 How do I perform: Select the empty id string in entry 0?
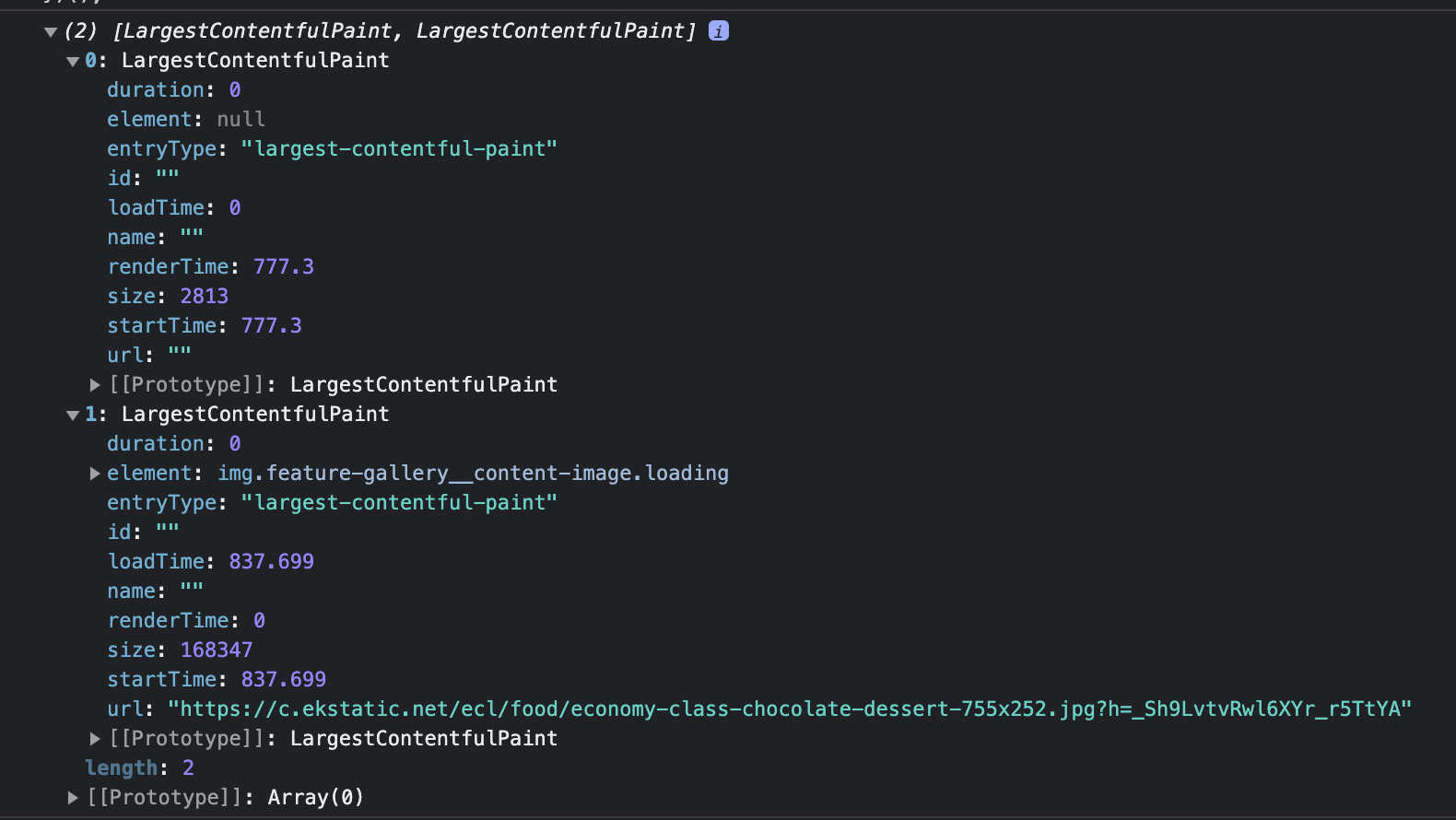168,176
